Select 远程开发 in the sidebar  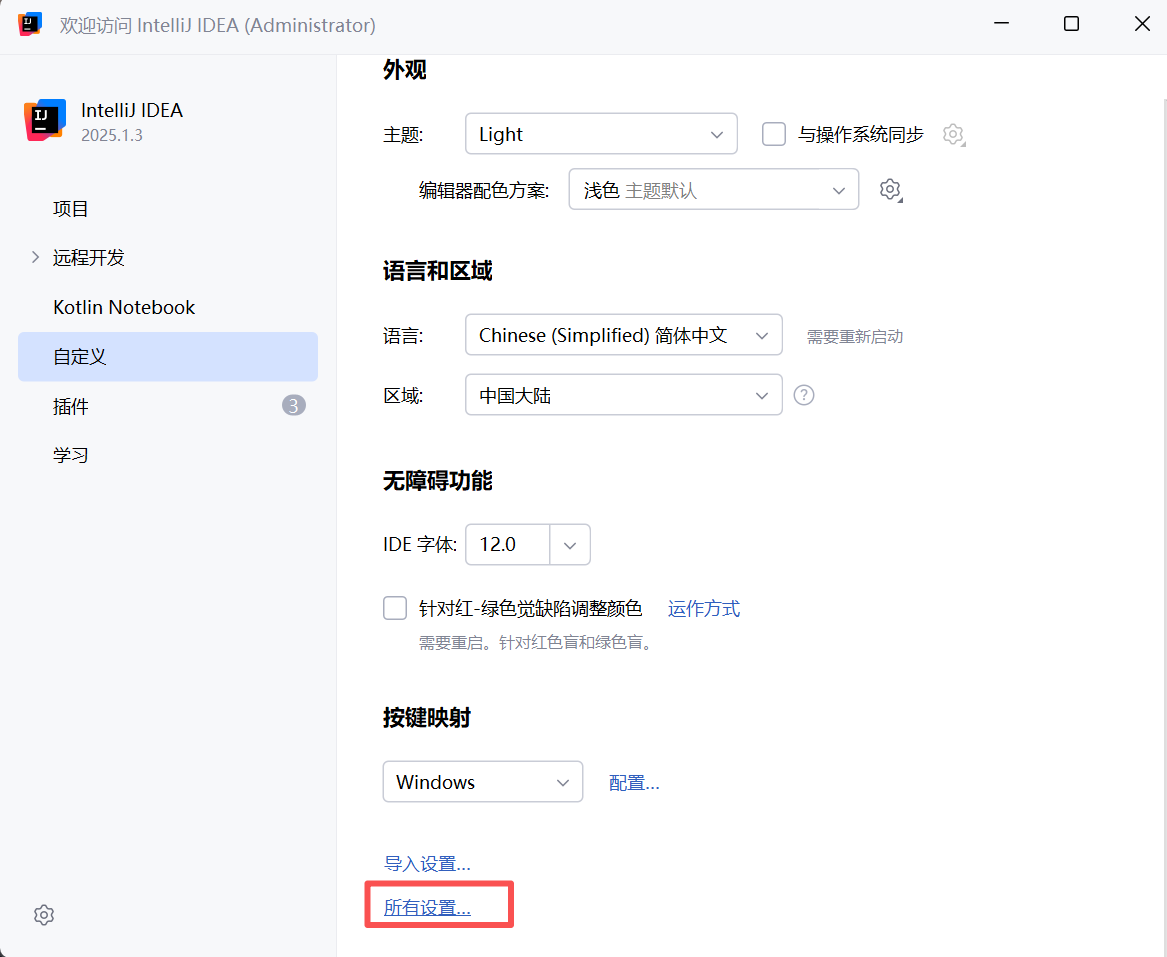click(168, 257)
